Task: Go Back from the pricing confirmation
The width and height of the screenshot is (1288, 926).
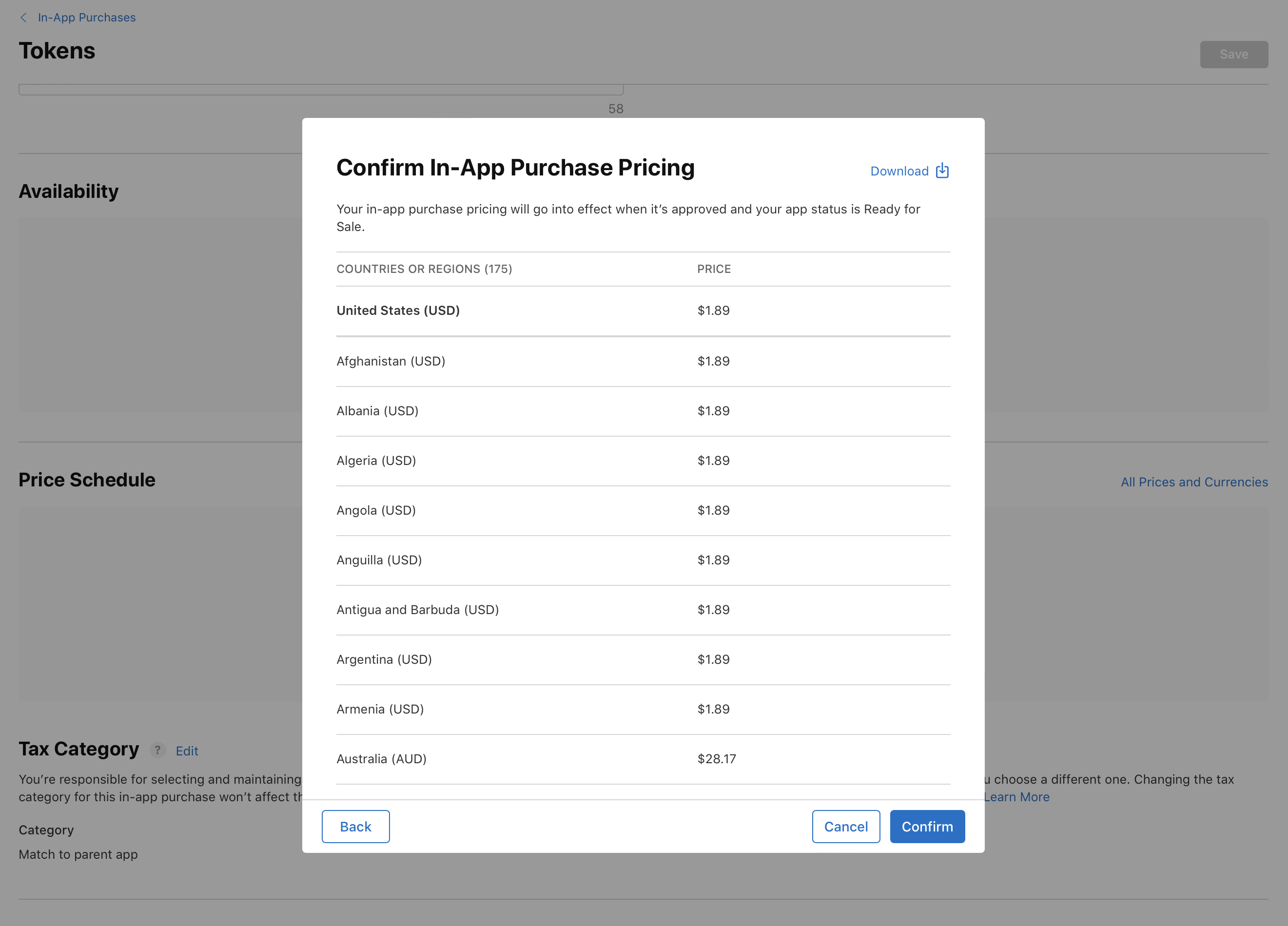Action: [355, 827]
